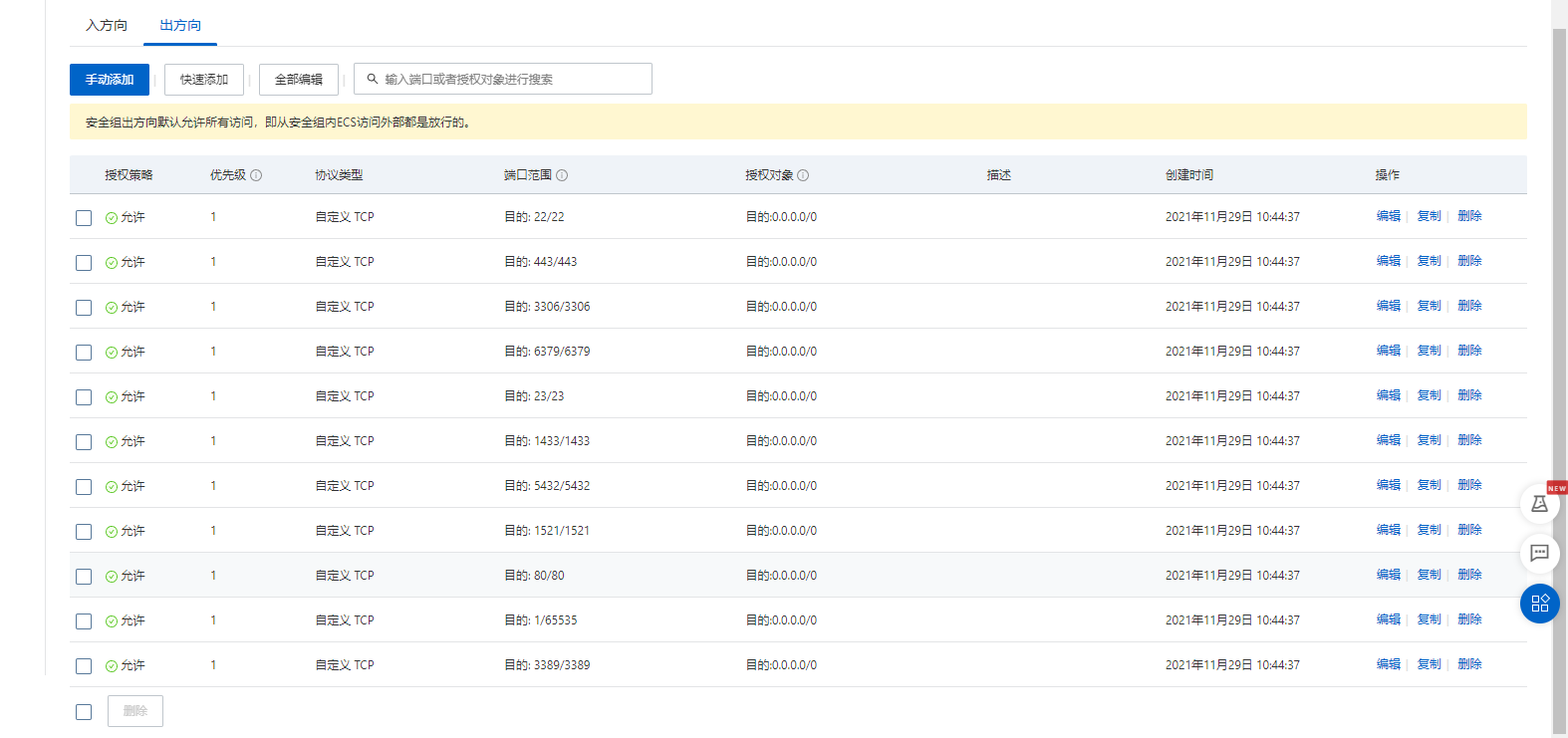
Task: Check the box for port 1433/1433 rule
Action: pos(84,442)
